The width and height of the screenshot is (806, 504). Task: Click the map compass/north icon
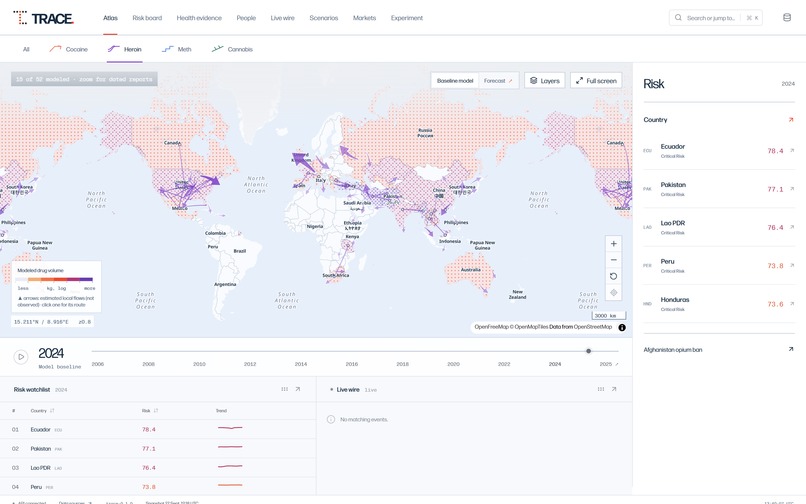[613, 293]
